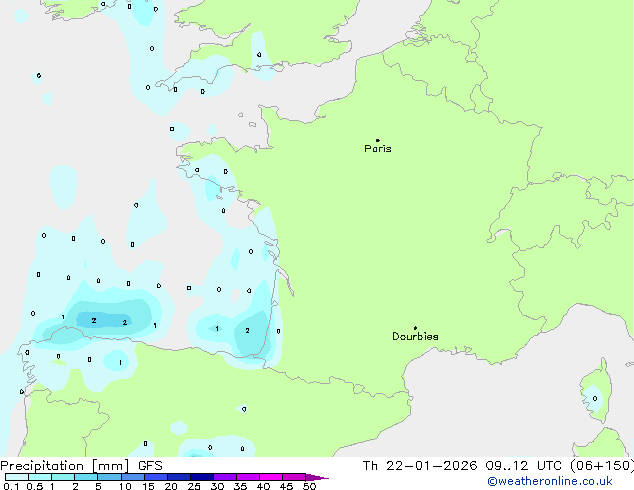The height and width of the screenshot is (490, 634).
Task: Click the date 'Th 22-01-2026' text
Action: point(420,466)
